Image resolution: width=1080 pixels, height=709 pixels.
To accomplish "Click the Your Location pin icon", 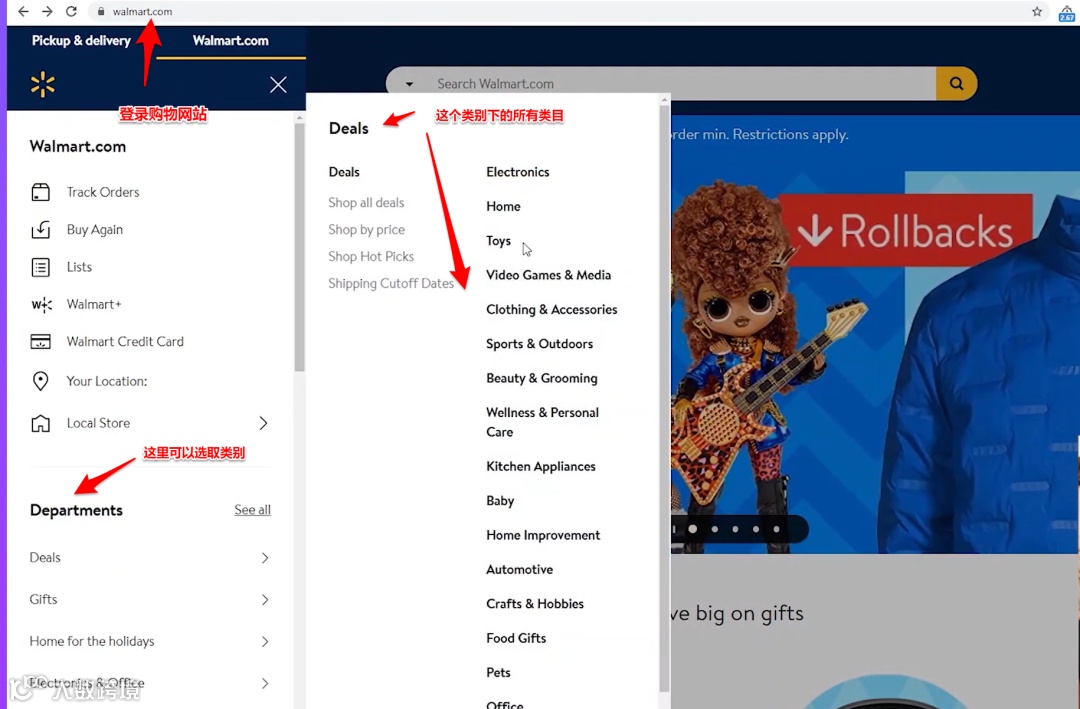I will coord(41,381).
